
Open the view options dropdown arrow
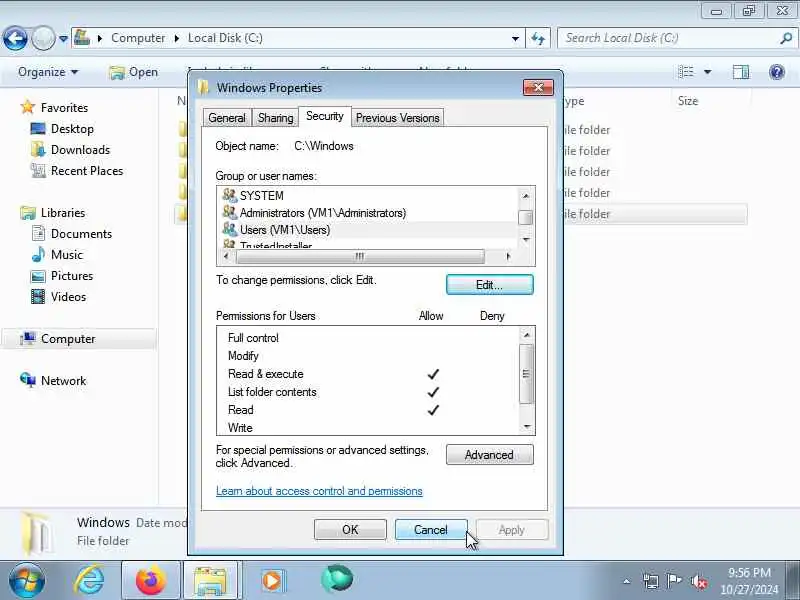pyautogui.click(x=708, y=72)
